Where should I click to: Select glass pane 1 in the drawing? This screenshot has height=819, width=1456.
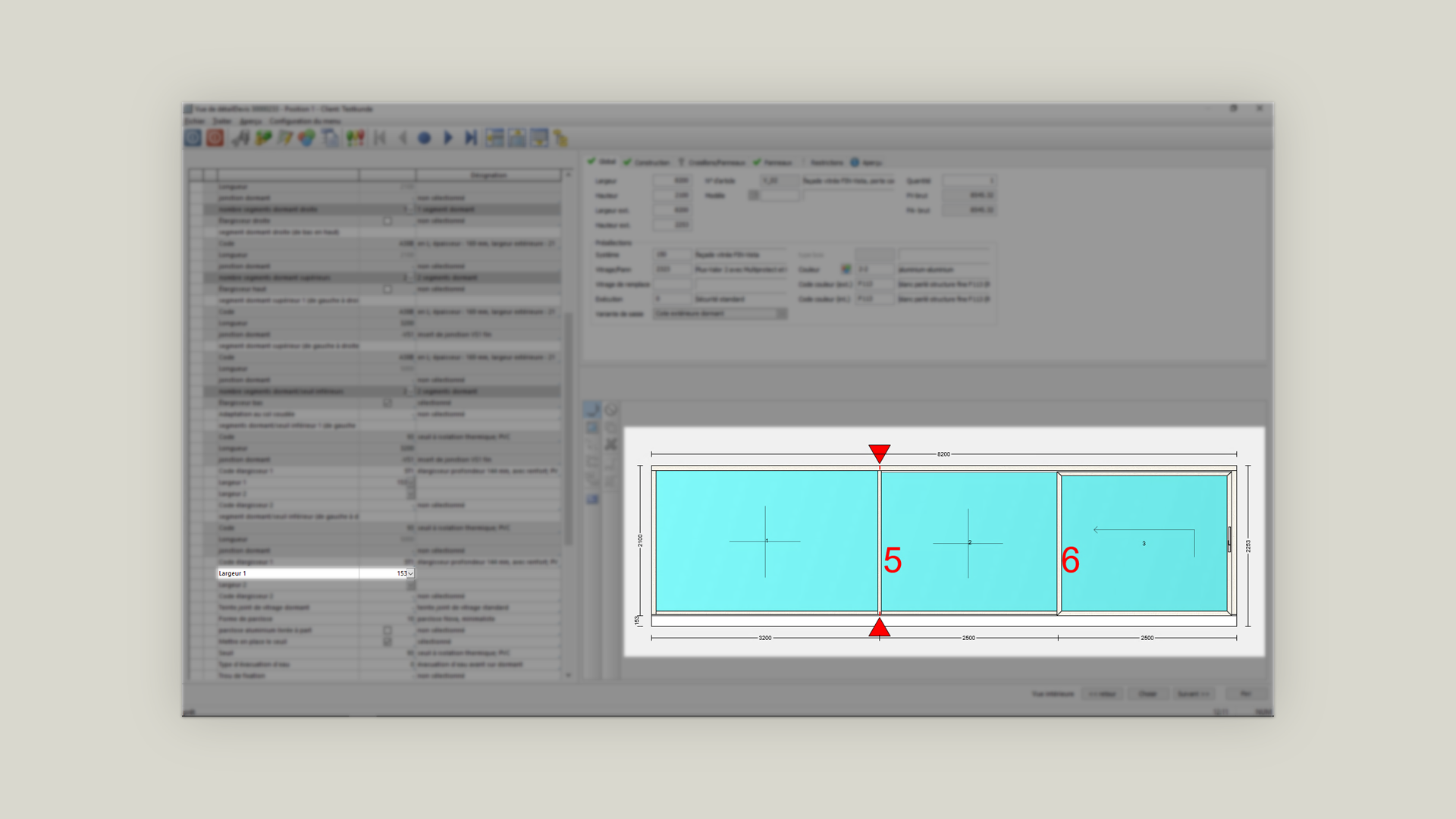pos(766,541)
